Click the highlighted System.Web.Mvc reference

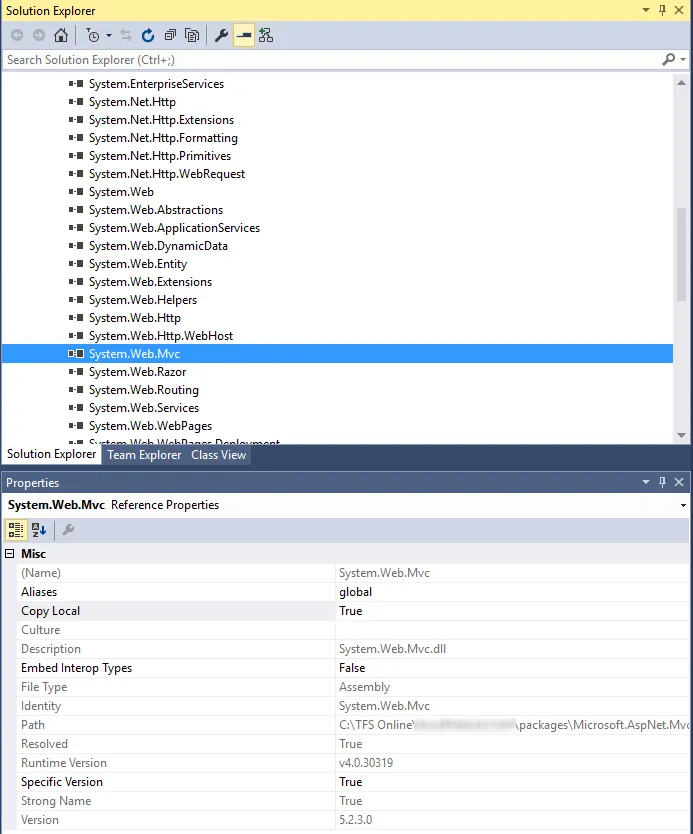click(337, 354)
